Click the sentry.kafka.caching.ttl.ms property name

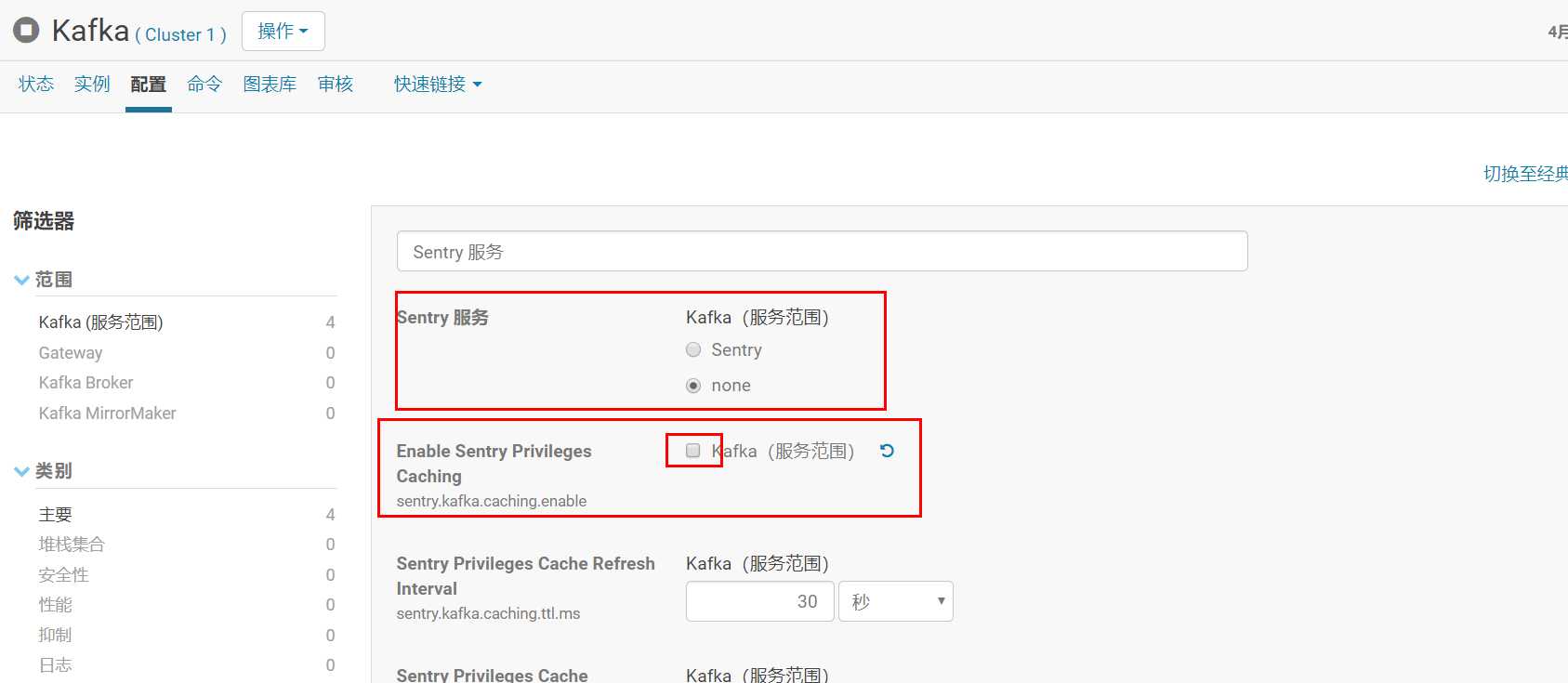point(488,613)
